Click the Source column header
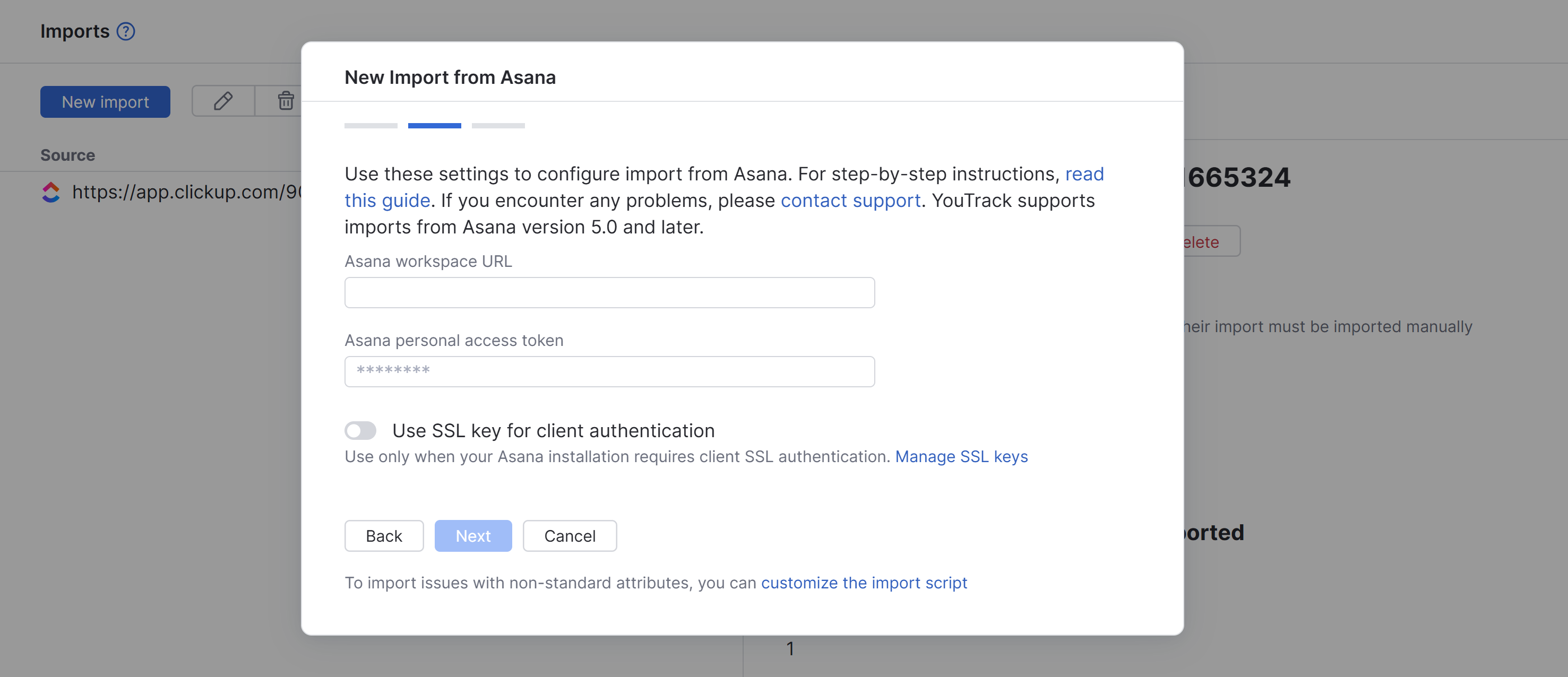 coord(67,155)
